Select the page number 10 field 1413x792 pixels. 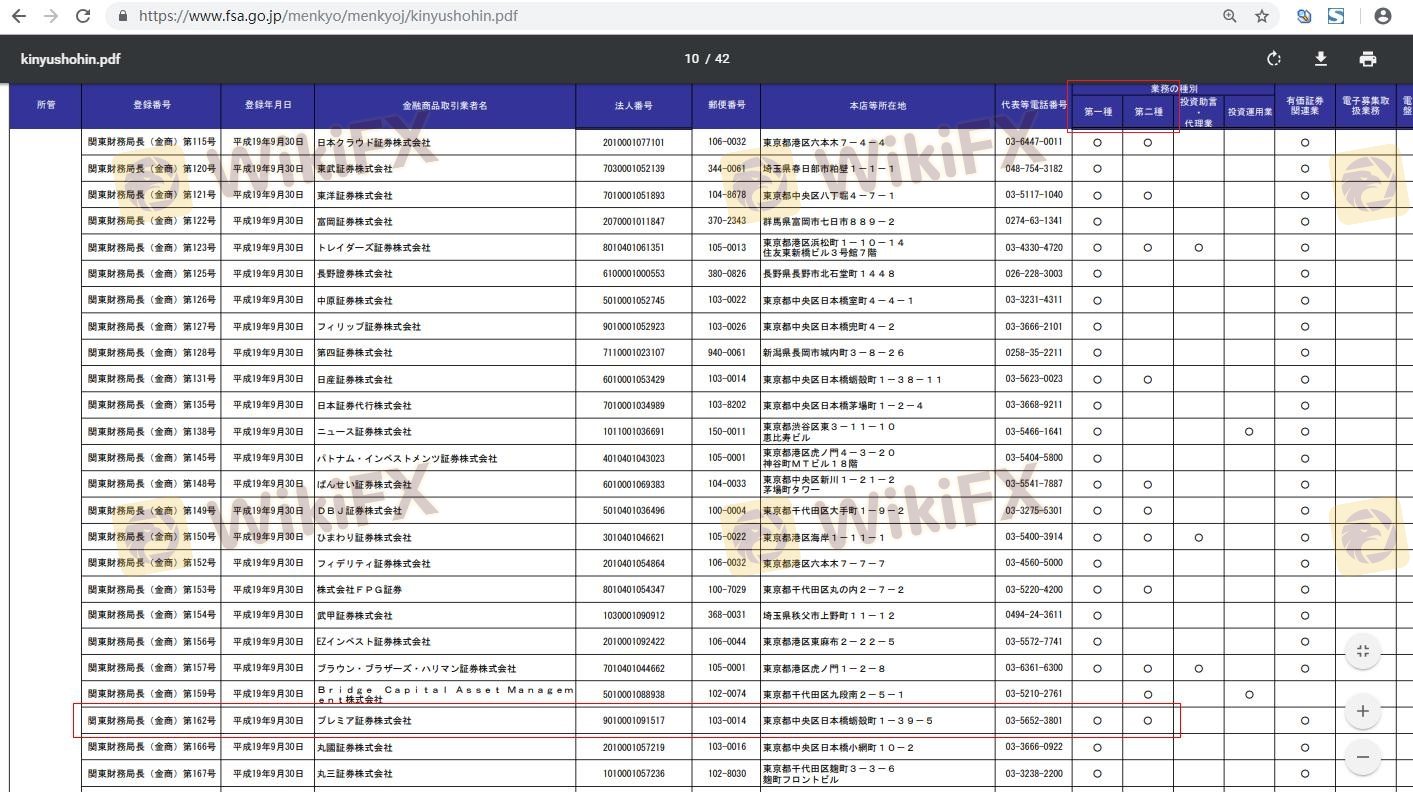click(x=691, y=59)
